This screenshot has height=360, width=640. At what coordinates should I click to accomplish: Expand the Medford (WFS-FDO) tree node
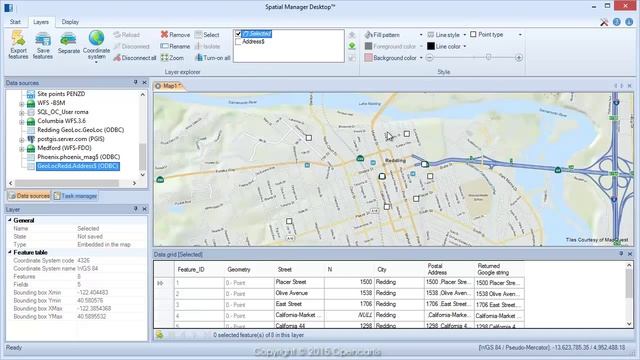tap(22, 149)
